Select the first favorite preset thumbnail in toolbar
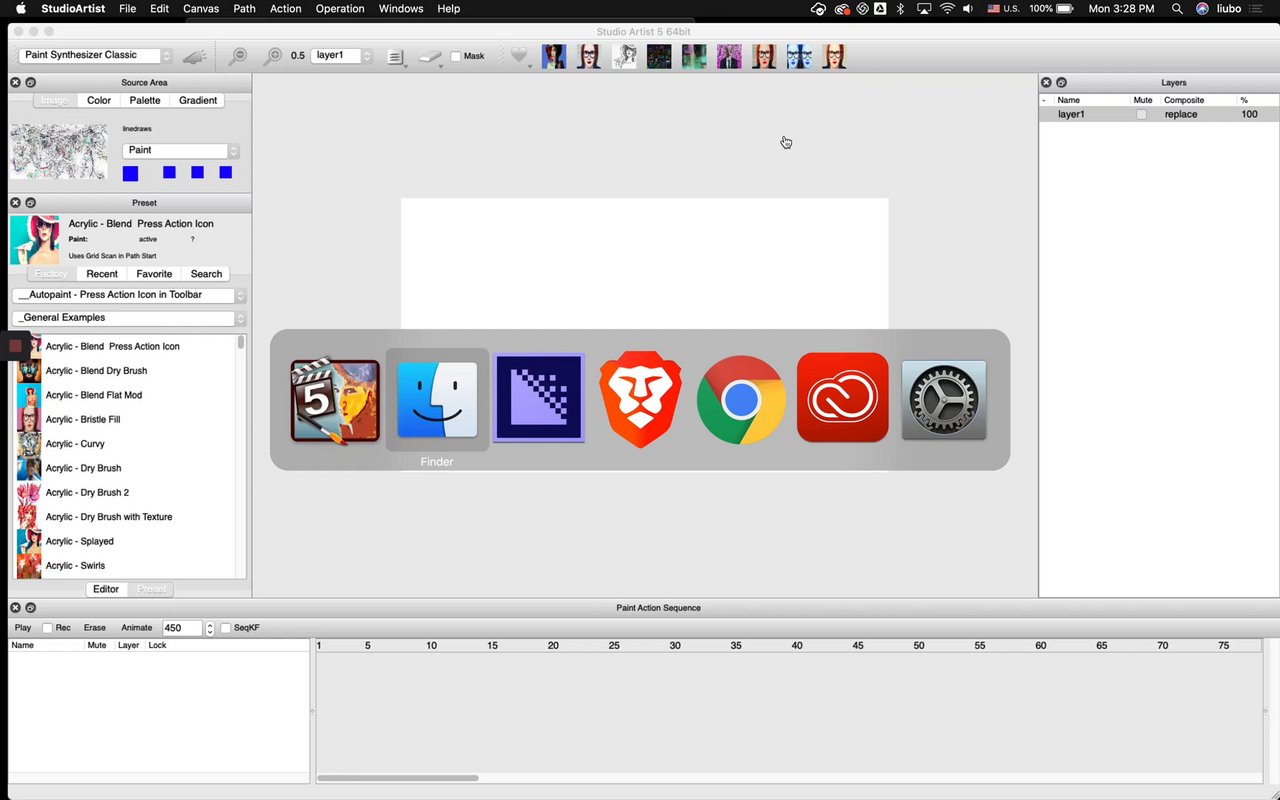 (554, 56)
